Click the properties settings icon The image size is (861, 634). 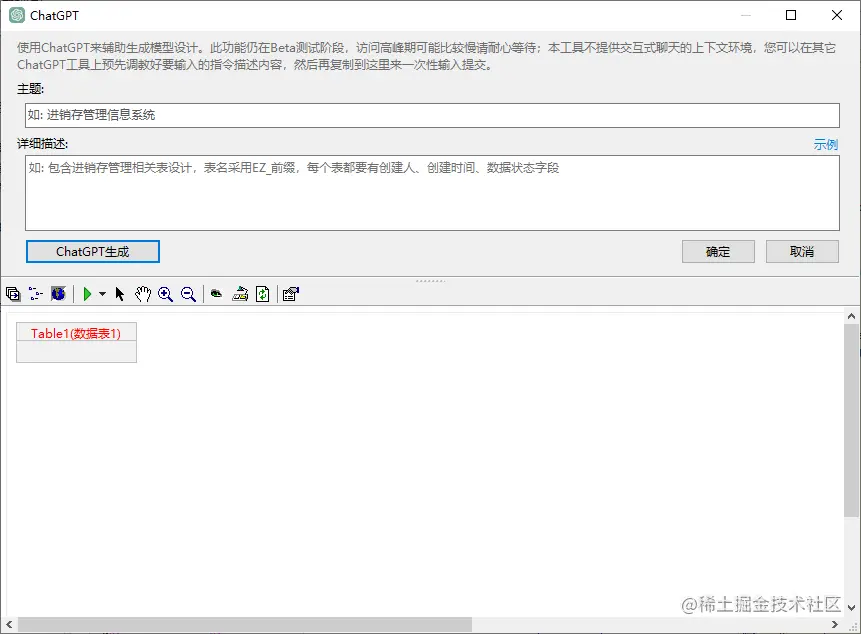coord(290,294)
